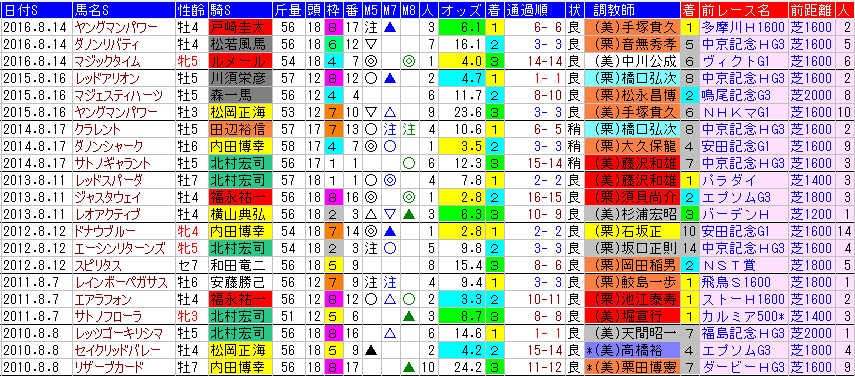Screen dimensions: 855x376
Task: Open previous race カルミア500*
Action: coord(743,316)
